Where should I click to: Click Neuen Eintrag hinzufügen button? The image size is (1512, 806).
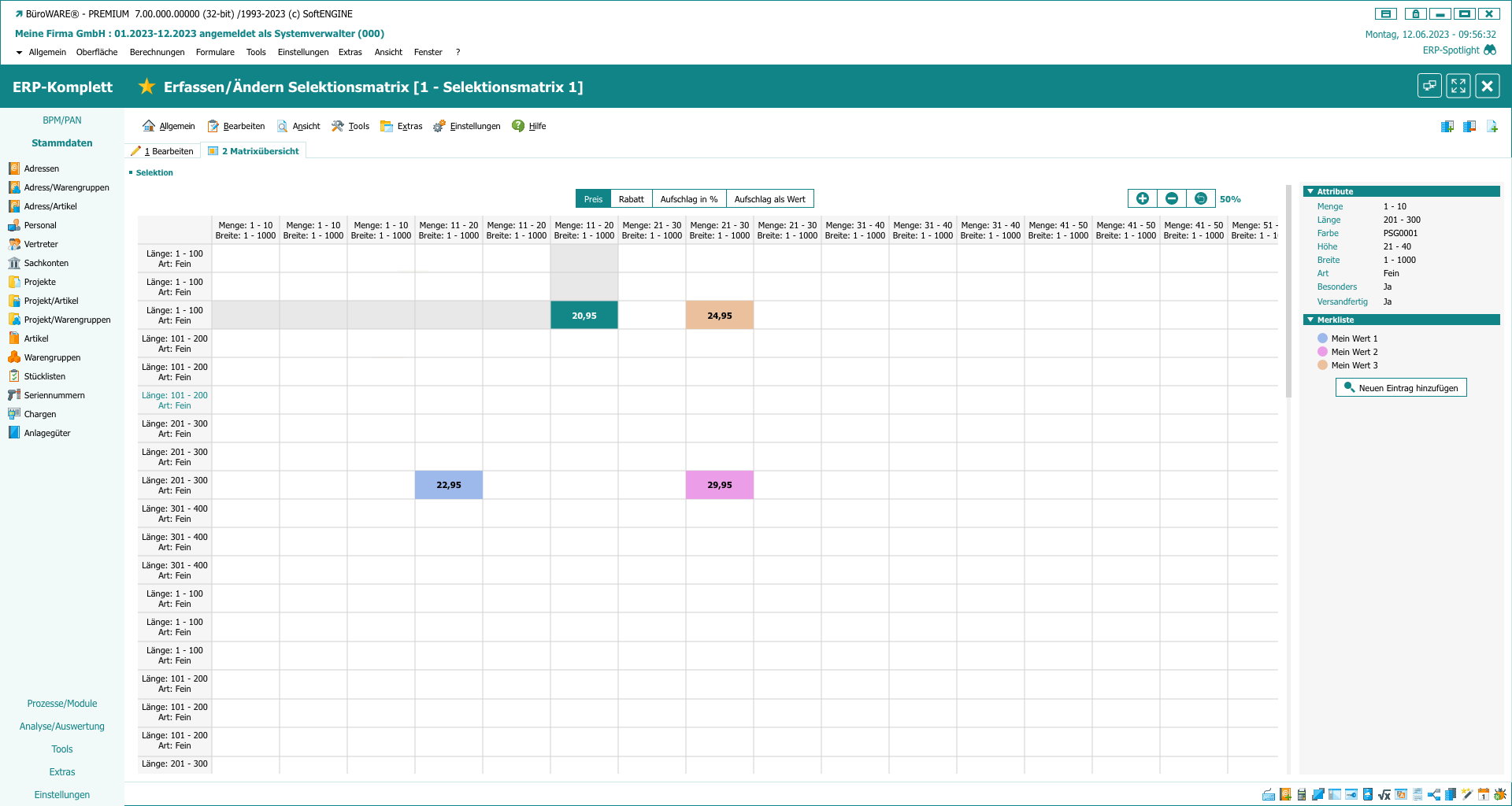1400,388
